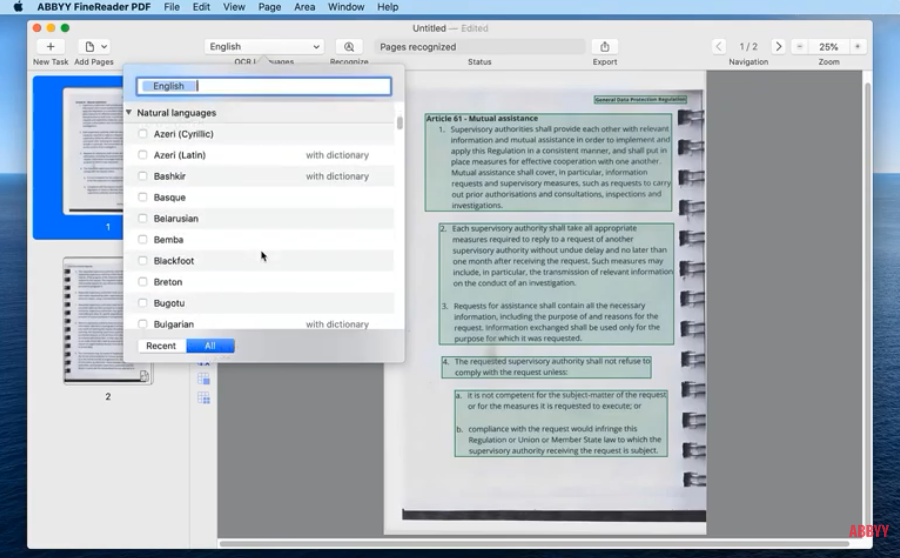Viewport: 900px width, 558px height.
Task: Open the Edit menu
Action: point(201,7)
